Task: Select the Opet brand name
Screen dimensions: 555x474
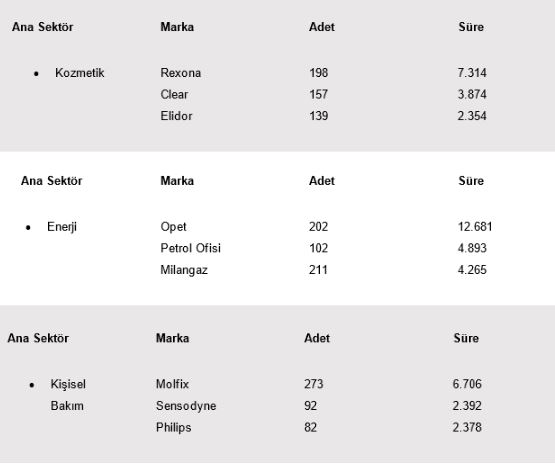Action: coord(173,227)
